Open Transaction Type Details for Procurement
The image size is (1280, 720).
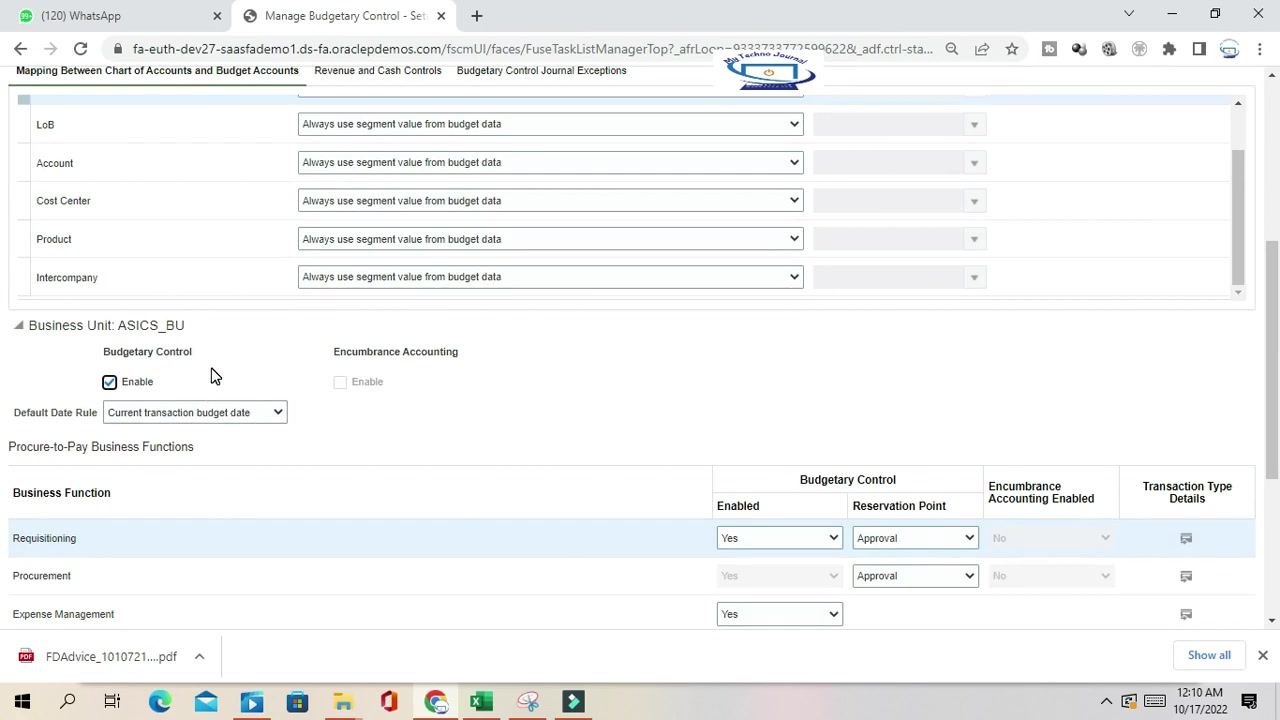tap(1186, 576)
